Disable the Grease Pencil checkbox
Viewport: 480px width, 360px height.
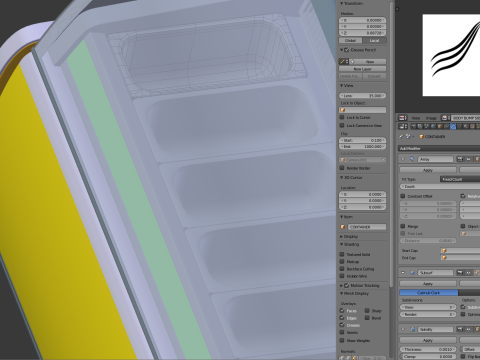(347, 50)
